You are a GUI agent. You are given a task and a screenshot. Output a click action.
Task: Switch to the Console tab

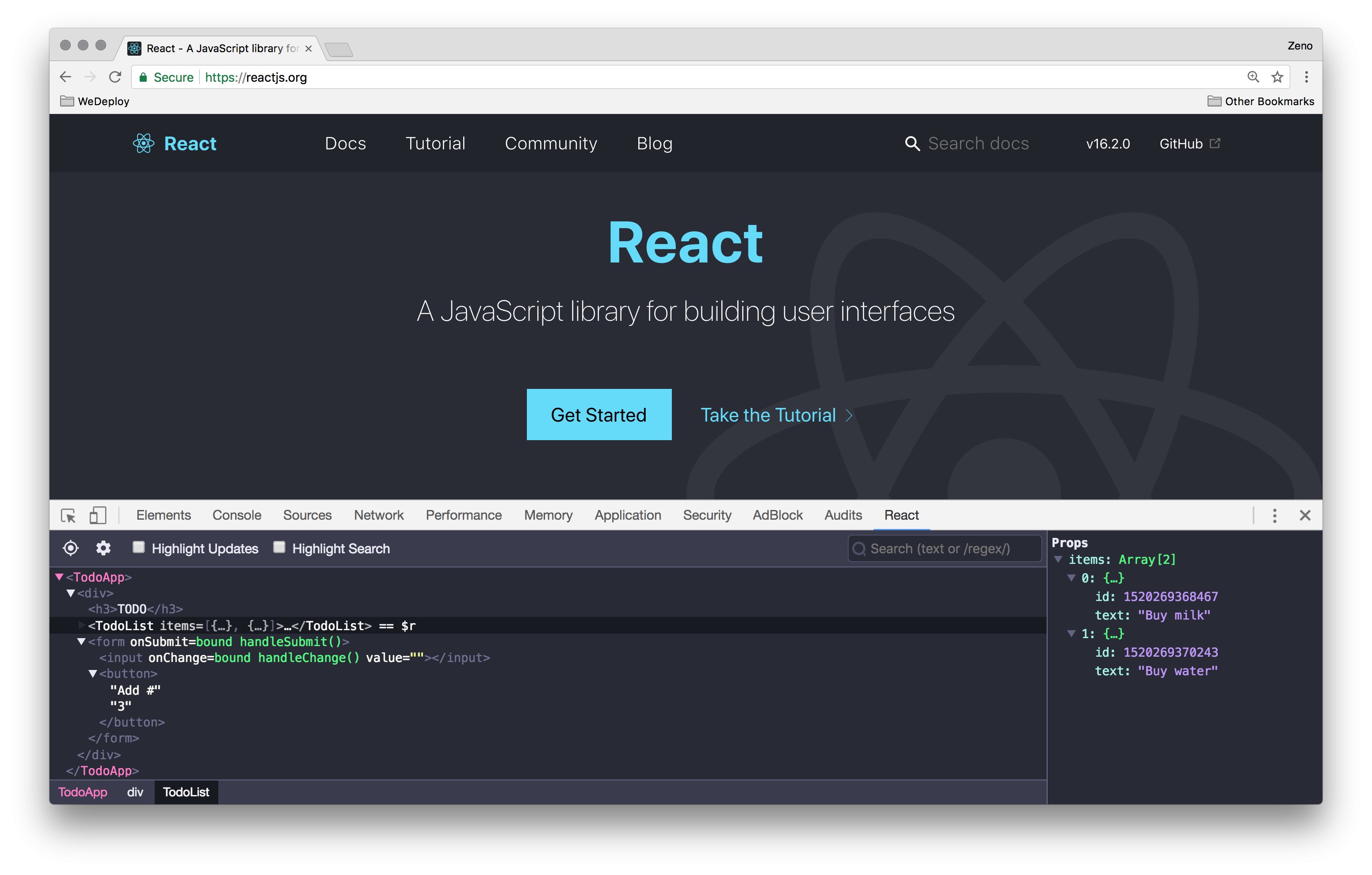(x=237, y=515)
